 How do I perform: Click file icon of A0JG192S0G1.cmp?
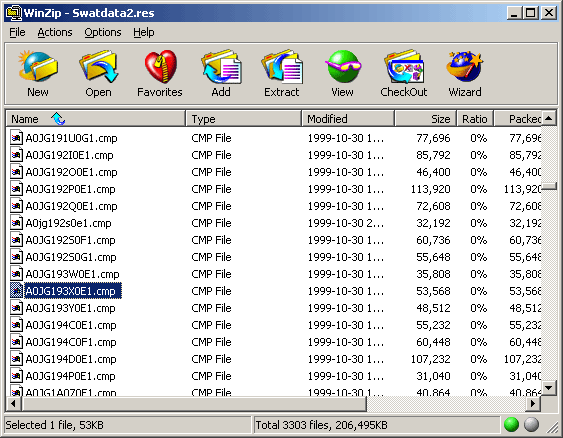pos(16,257)
